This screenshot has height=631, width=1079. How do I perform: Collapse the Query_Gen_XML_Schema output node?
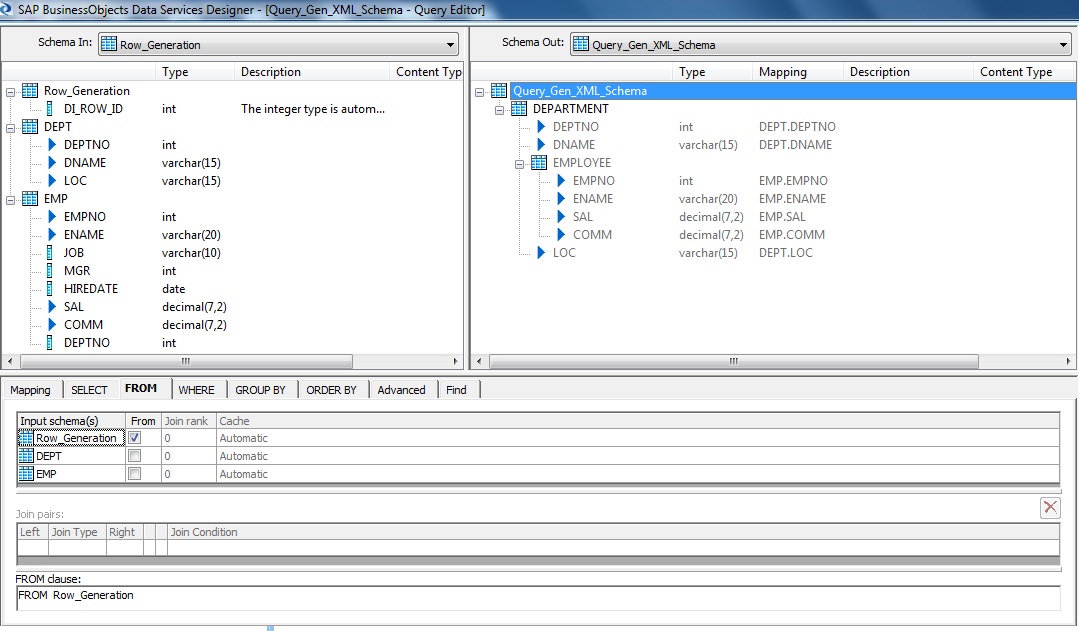[x=480, y=92]
